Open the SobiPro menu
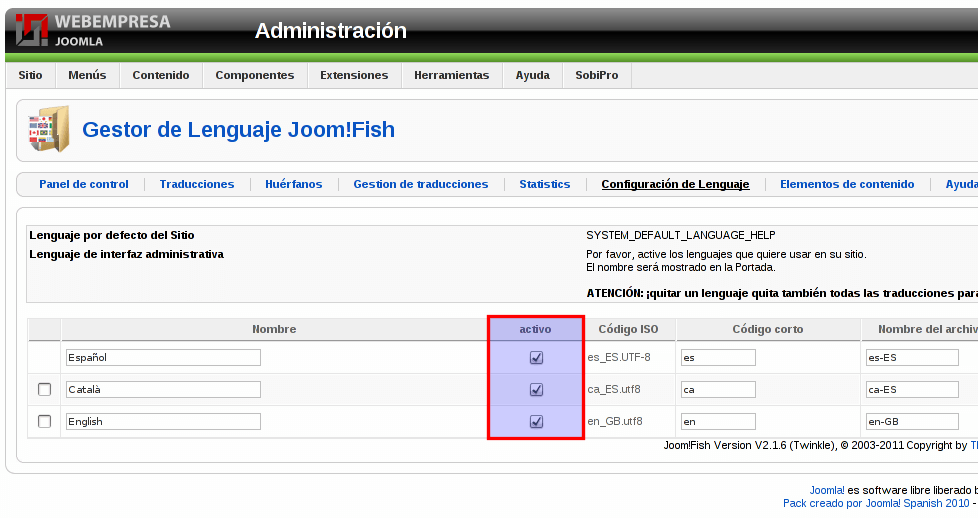This screenshot has width=978, height=518. coord(597,75)
